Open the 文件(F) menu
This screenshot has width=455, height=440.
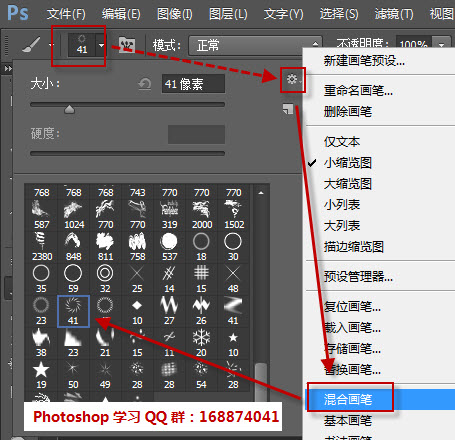pos(66,14)
